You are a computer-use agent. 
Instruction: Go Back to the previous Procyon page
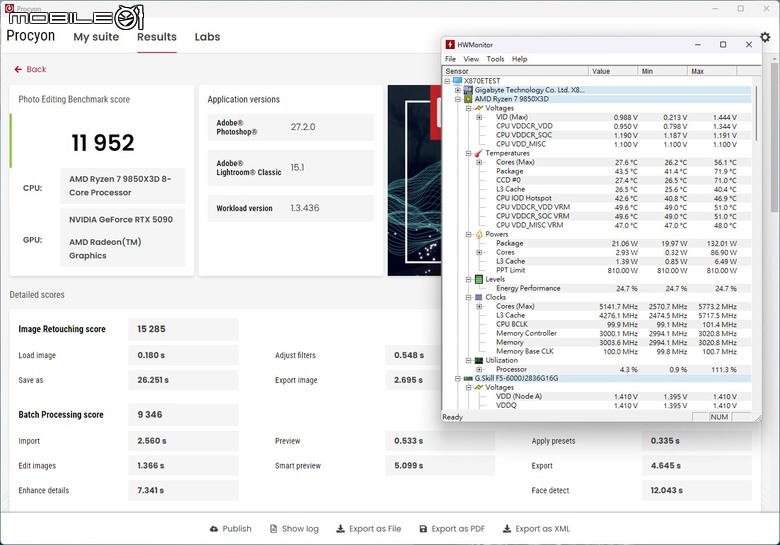30,69
